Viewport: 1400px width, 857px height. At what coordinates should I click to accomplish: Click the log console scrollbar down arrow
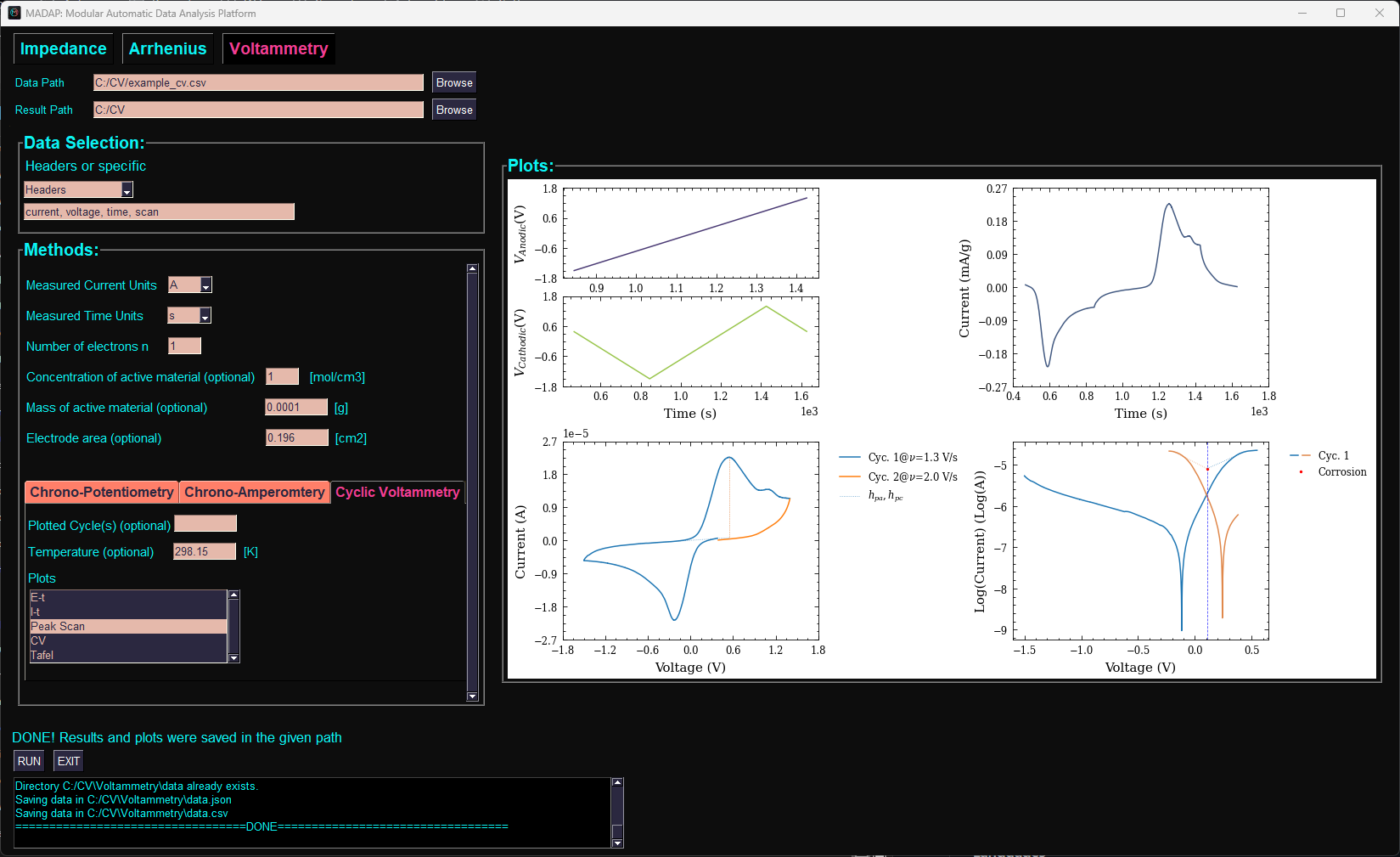pyautogui.click(x=617, y=841)
